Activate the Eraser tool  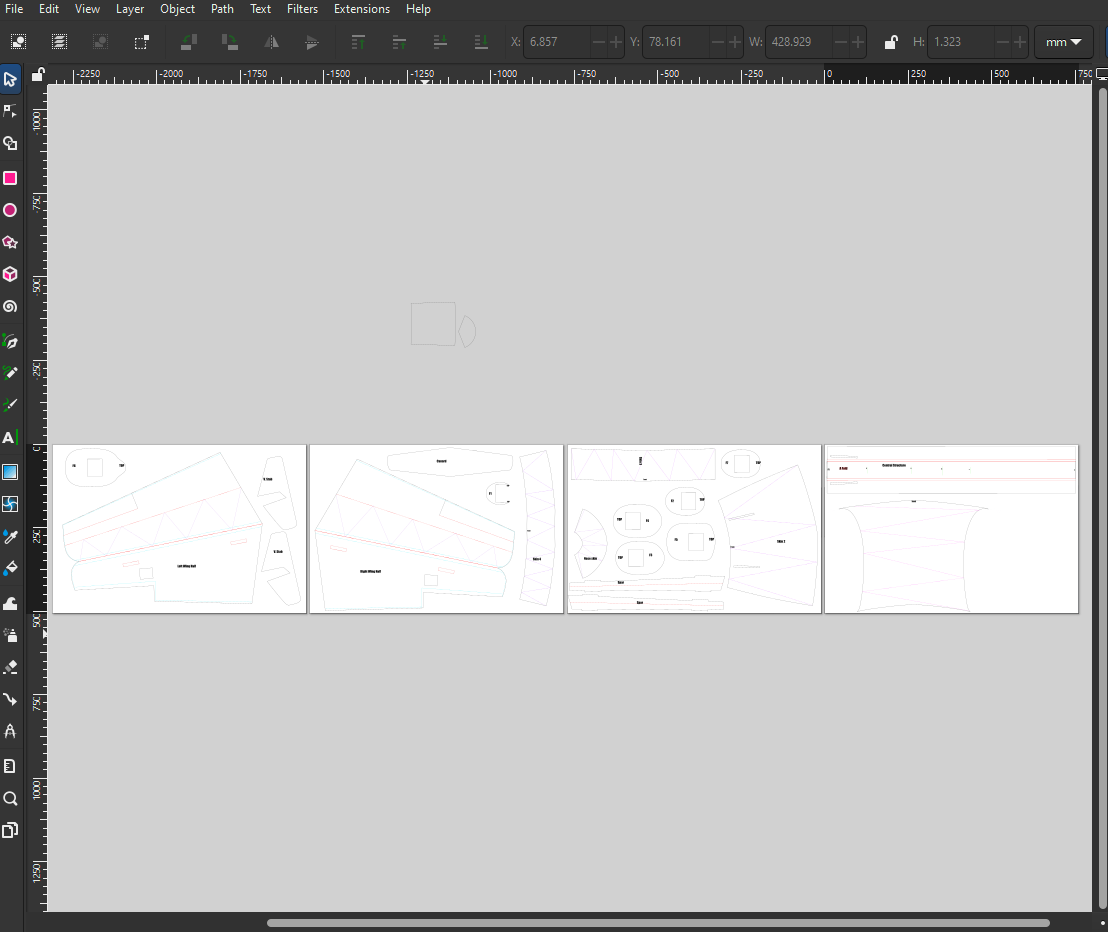[10, 667]
